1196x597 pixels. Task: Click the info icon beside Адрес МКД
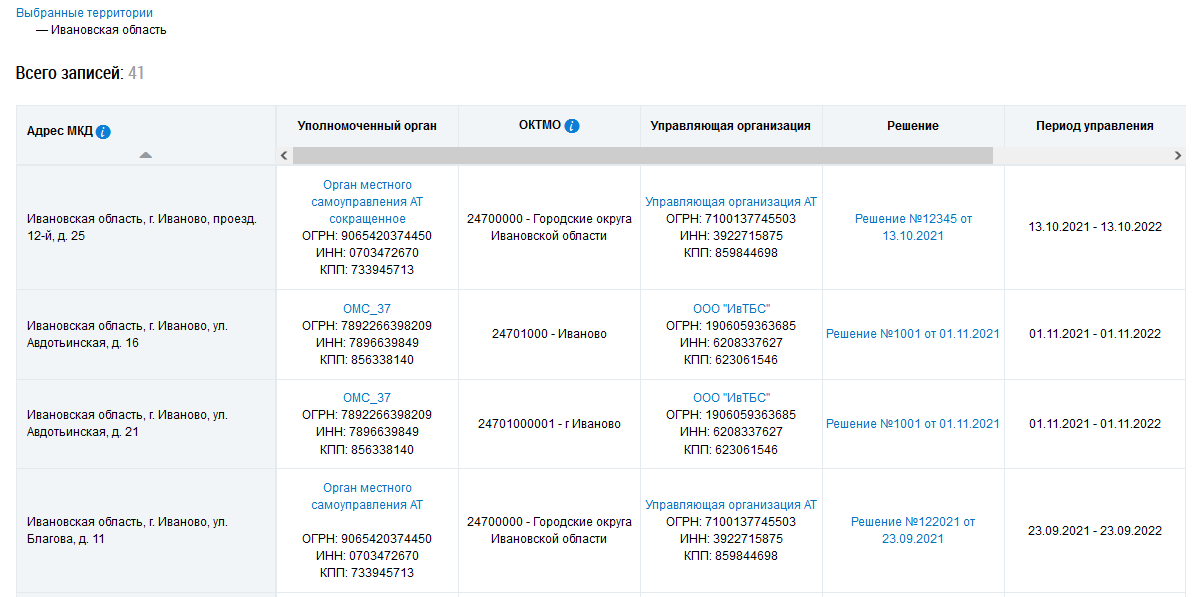(x=104, y=132)
